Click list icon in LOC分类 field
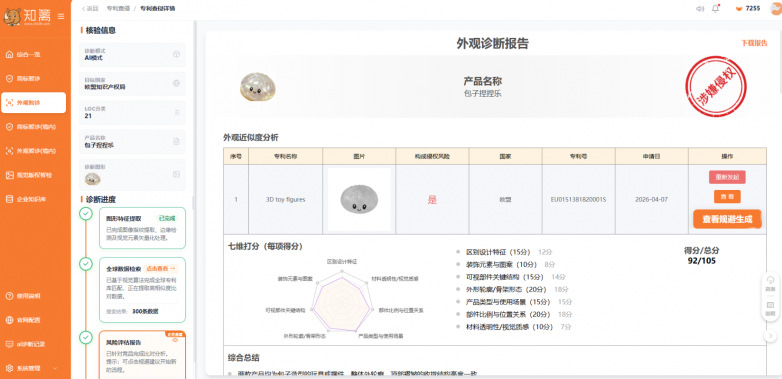The image size is (782, 379). [177, 112]
